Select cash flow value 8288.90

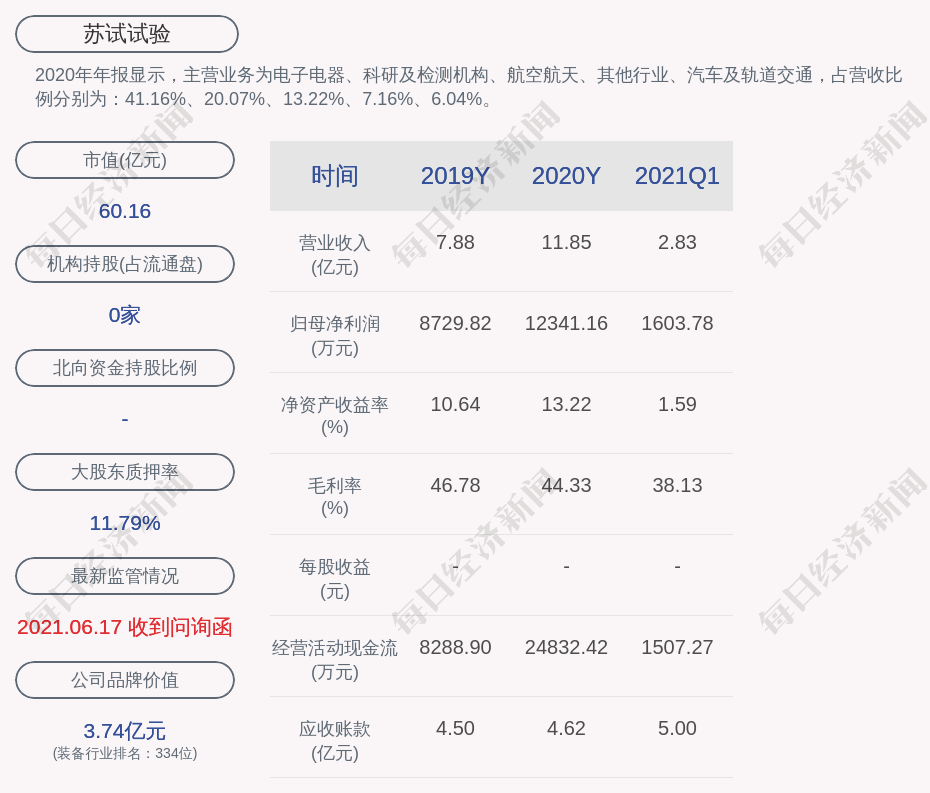point(456,647)
